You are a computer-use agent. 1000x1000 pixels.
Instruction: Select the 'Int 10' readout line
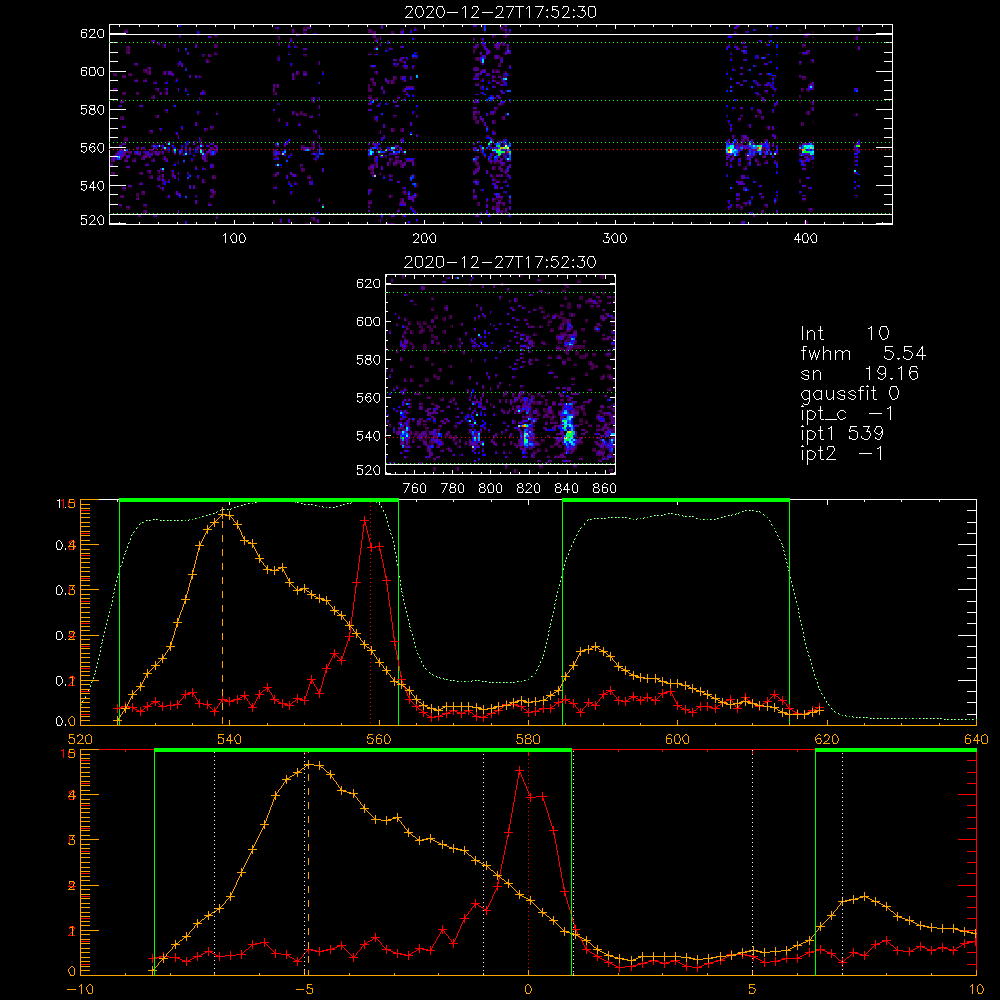(845, 333)
